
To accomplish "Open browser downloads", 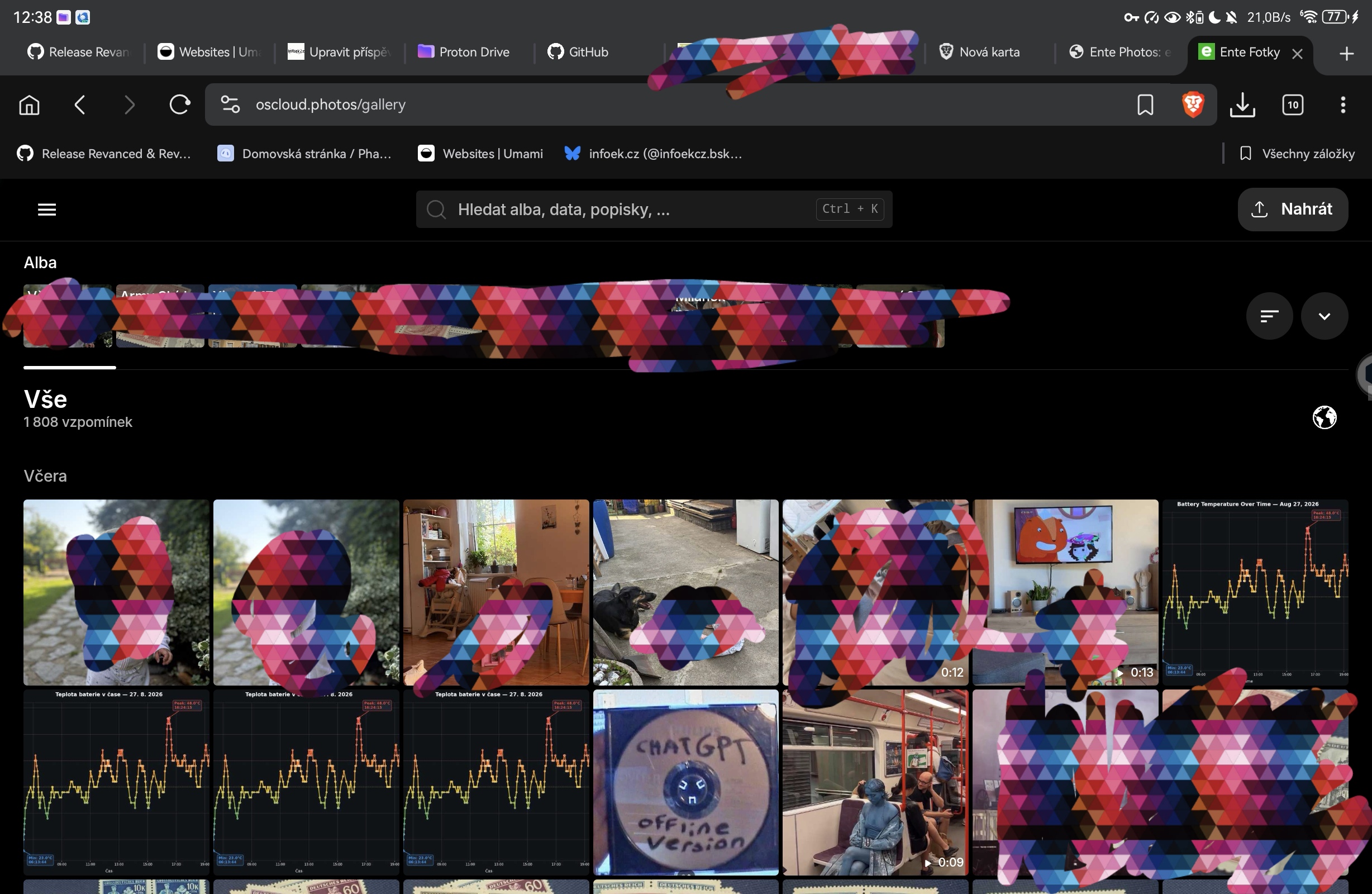I will pyautogui.click(x=1242, y=104).
